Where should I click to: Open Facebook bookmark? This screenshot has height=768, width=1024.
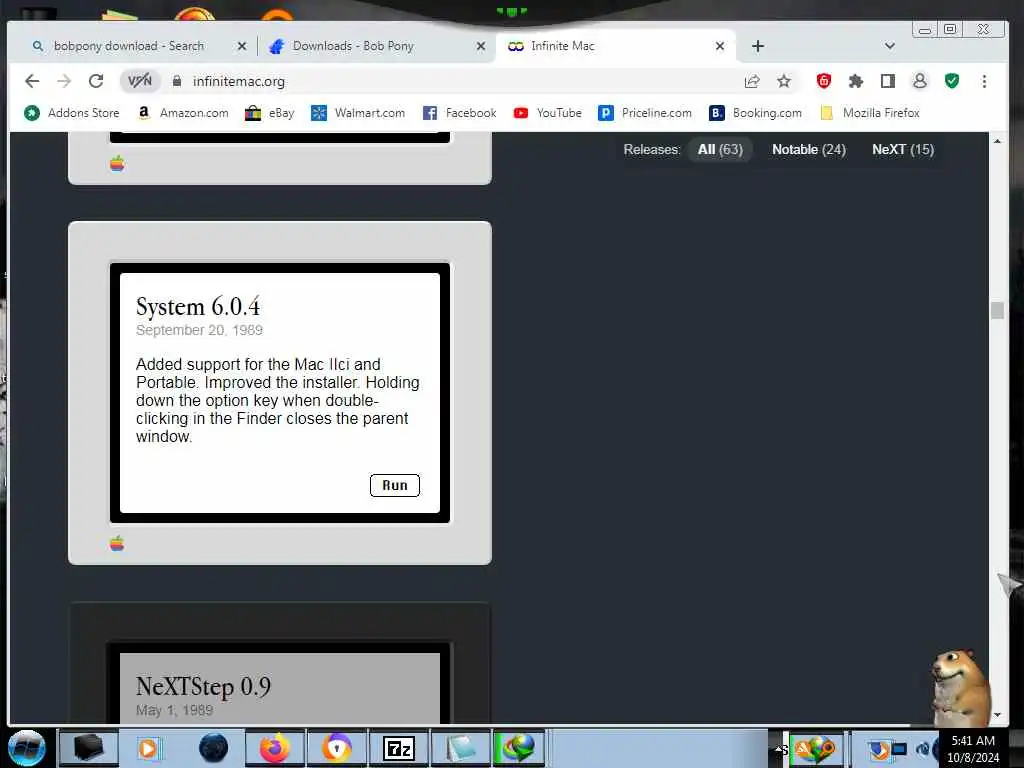[460, 113]
